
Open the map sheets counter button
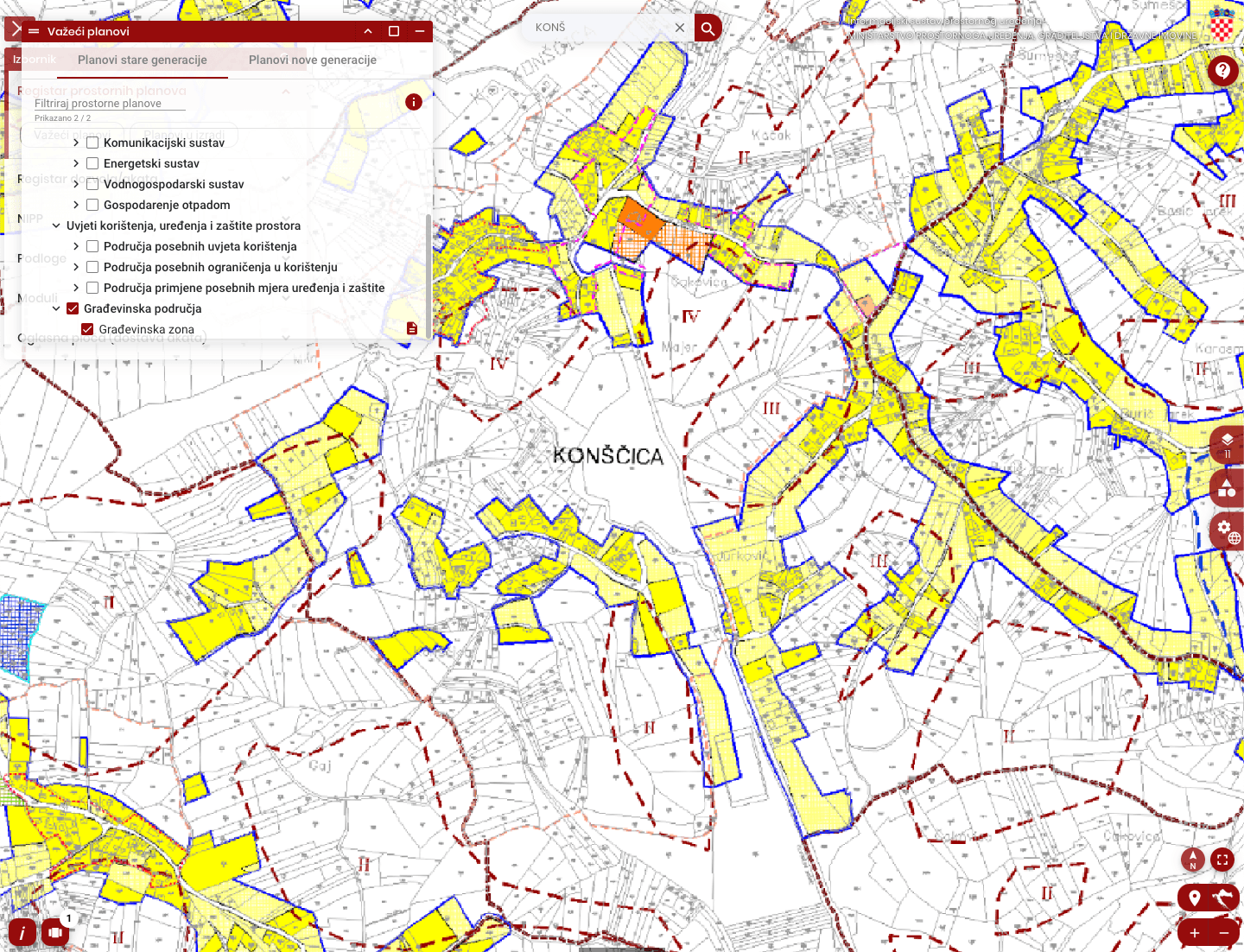tap(55, 933)
